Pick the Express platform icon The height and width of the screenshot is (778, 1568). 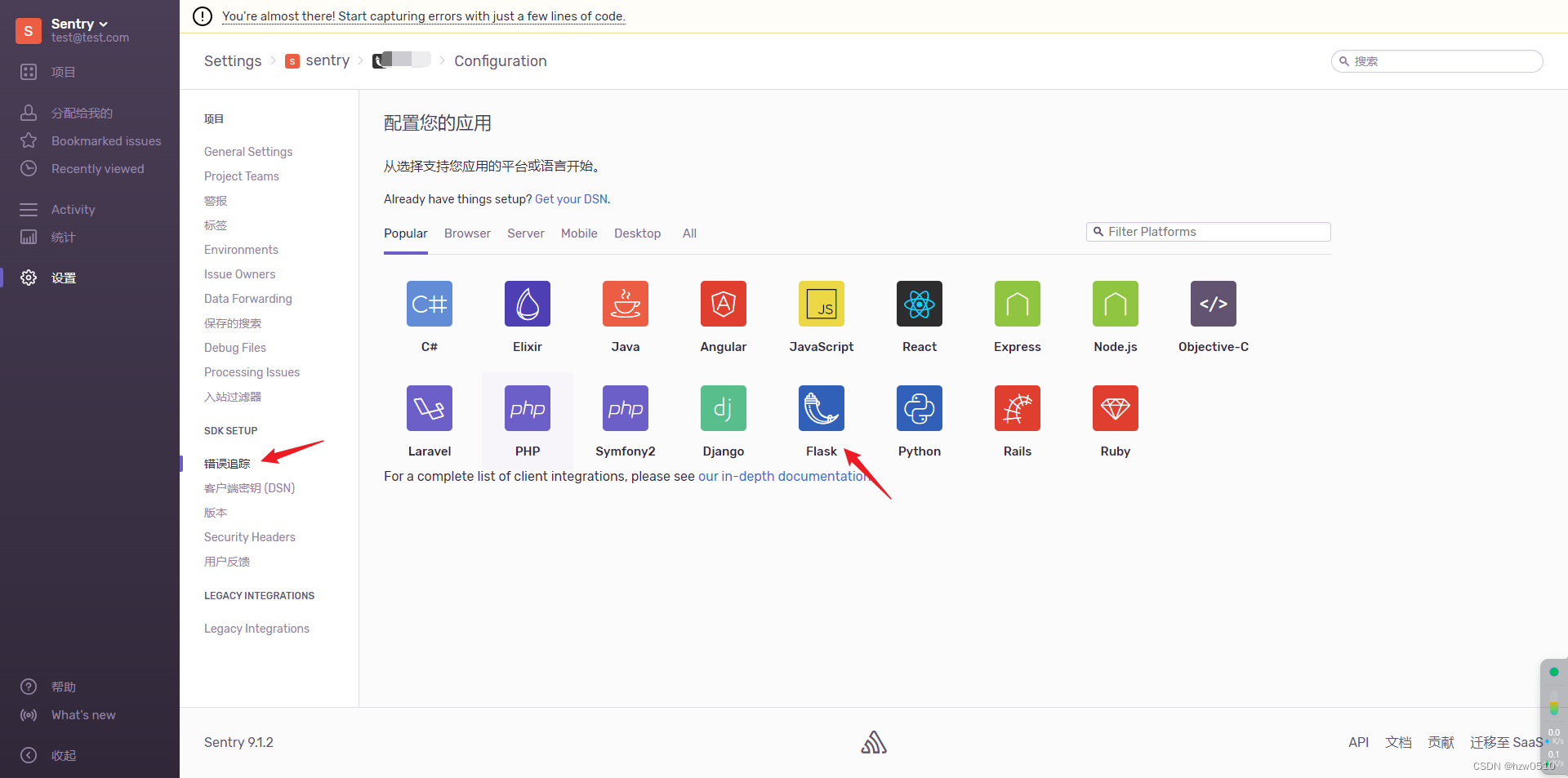coord(1018,304)
